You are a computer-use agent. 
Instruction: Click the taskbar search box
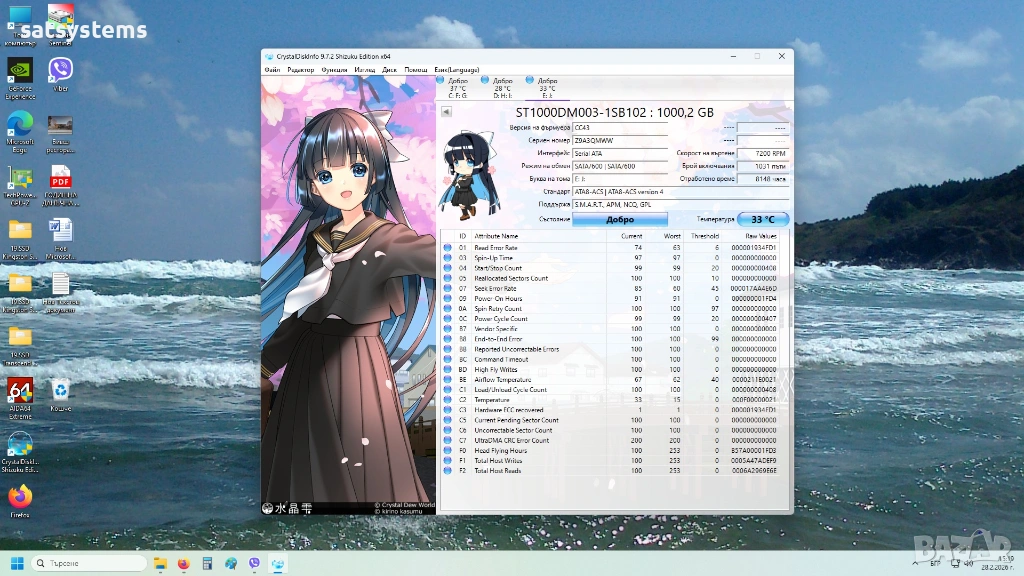click(x=88, y=563)
